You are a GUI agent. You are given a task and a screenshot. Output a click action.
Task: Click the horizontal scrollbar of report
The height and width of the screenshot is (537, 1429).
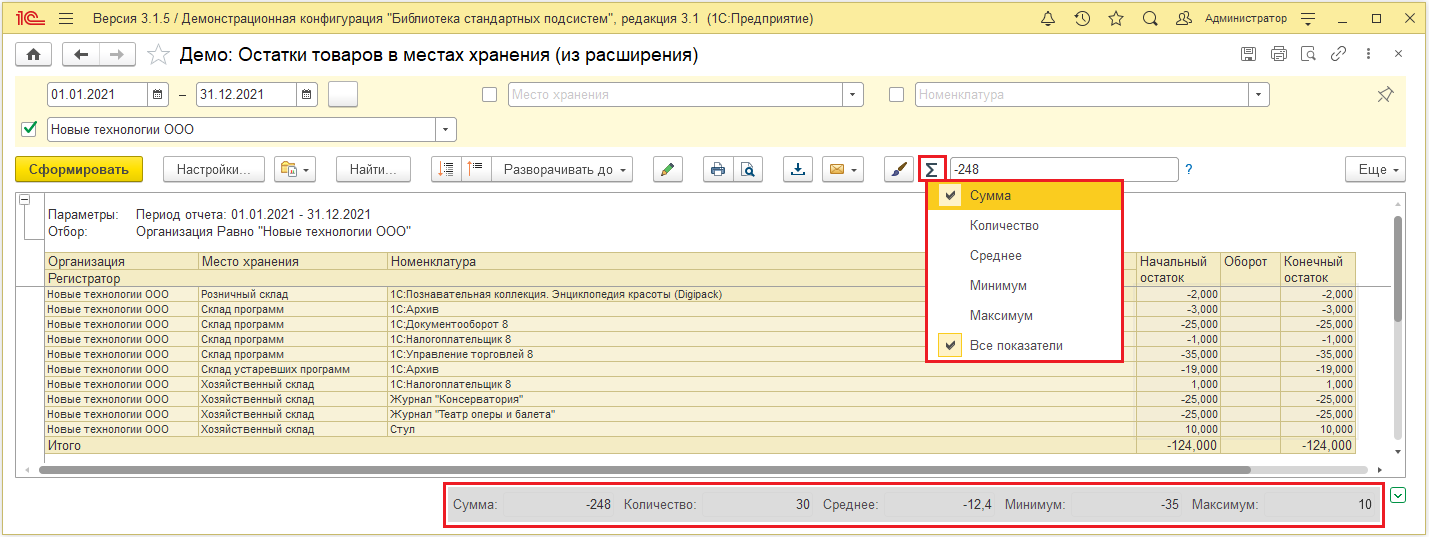[644, 469]
